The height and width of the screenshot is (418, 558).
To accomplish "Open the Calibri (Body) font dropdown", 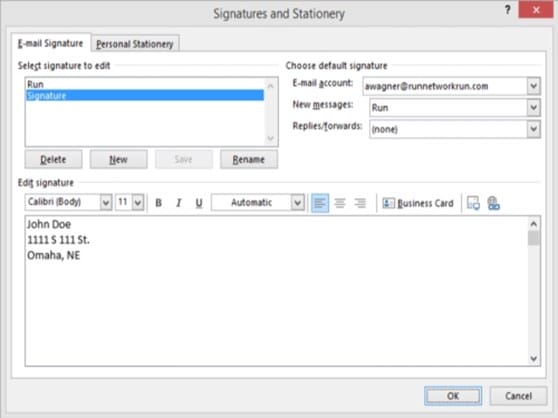I will point(106,203).
